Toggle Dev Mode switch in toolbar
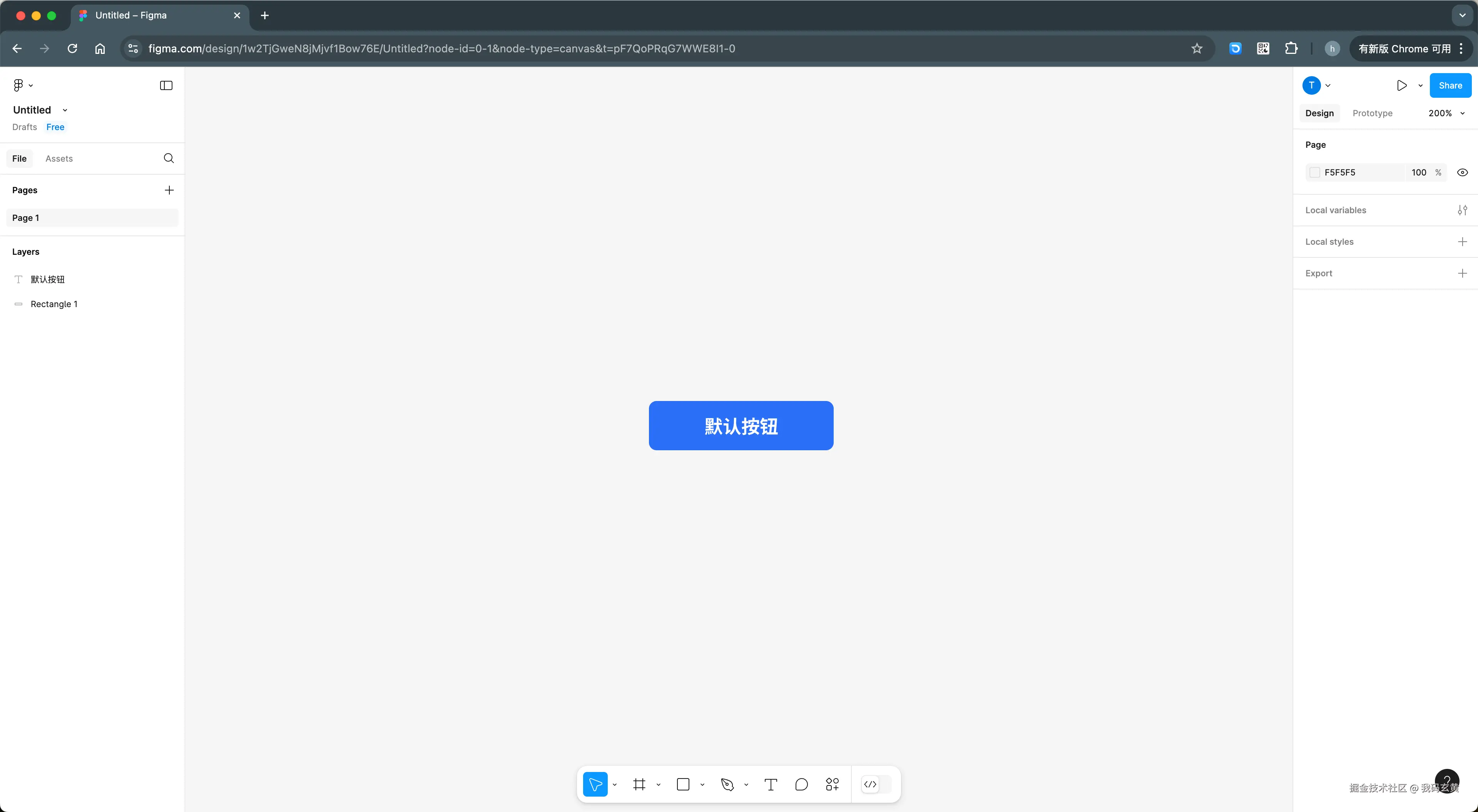This screenshot has height=812, width=1478. 876,784
